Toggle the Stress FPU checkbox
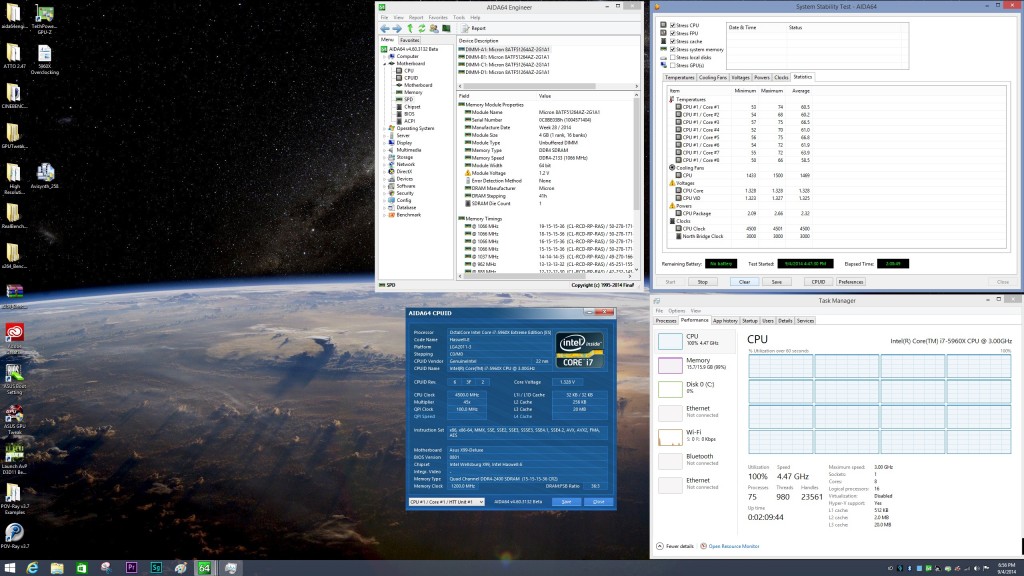This screenshot has height=576, width=1024. pos(673,33)
